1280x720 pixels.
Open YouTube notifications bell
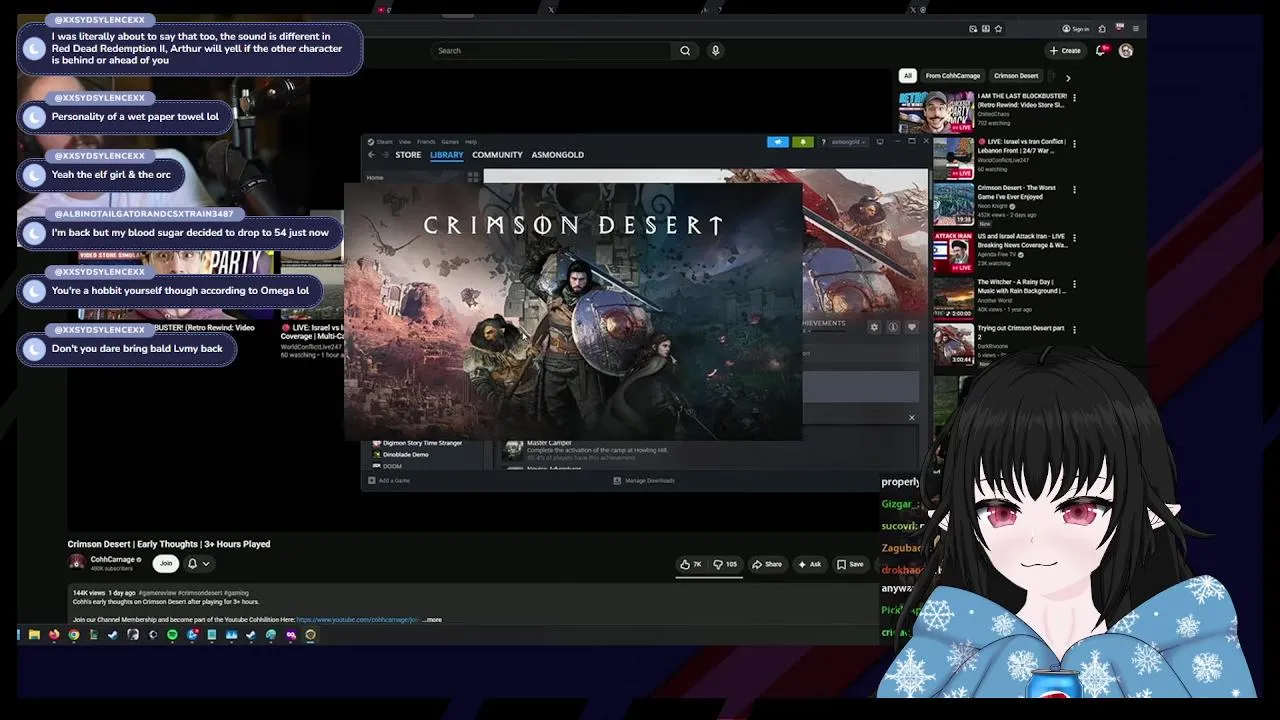(1101, 50)
